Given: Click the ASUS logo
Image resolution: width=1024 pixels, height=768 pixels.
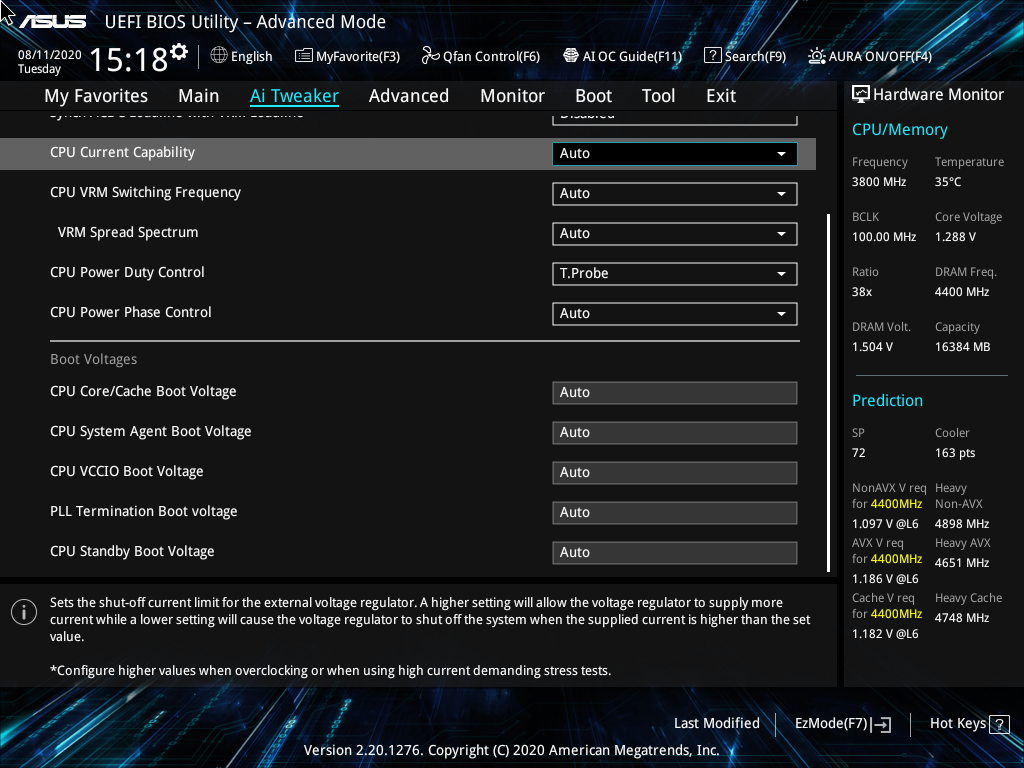Looking at the screenshot, I should (x=52, y=22).
